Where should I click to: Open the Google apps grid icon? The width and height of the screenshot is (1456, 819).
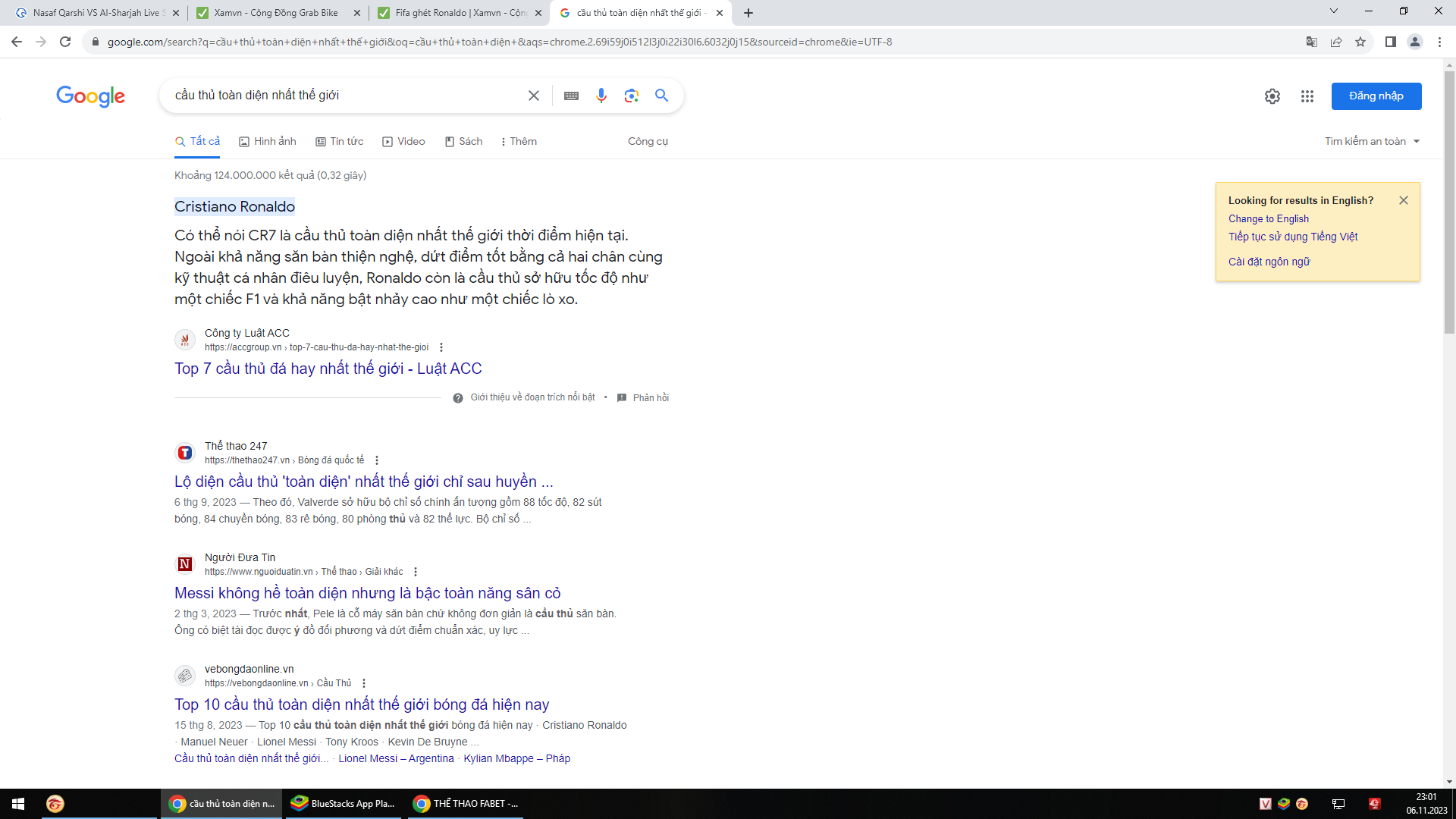1307,96
